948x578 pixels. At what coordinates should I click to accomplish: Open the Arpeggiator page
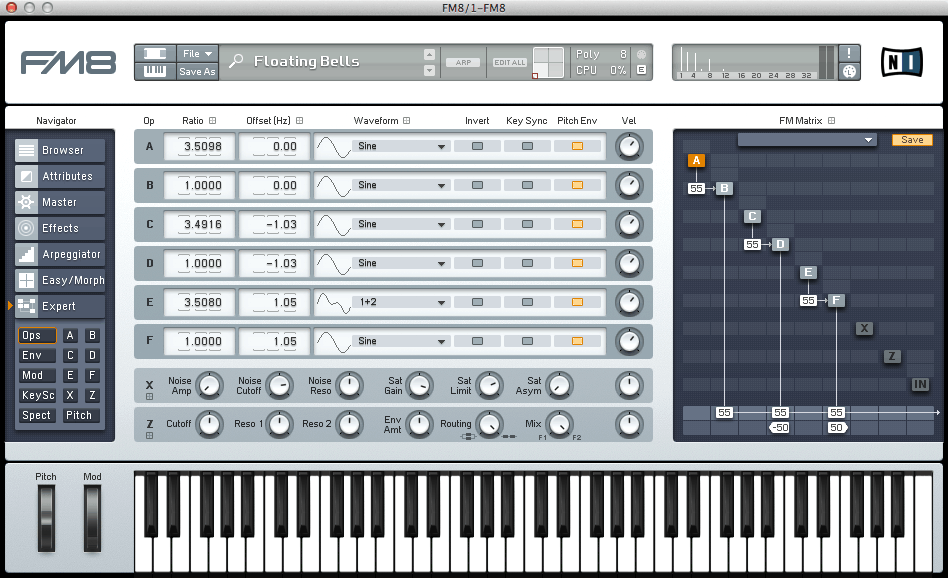pyautogui.click(x=60, y=254)
